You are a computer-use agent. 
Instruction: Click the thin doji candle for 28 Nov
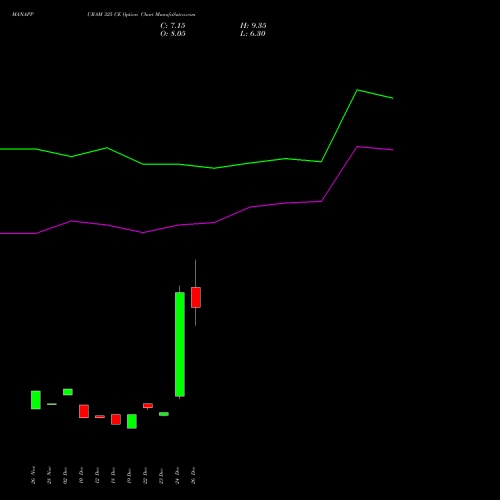pos(52,404)
